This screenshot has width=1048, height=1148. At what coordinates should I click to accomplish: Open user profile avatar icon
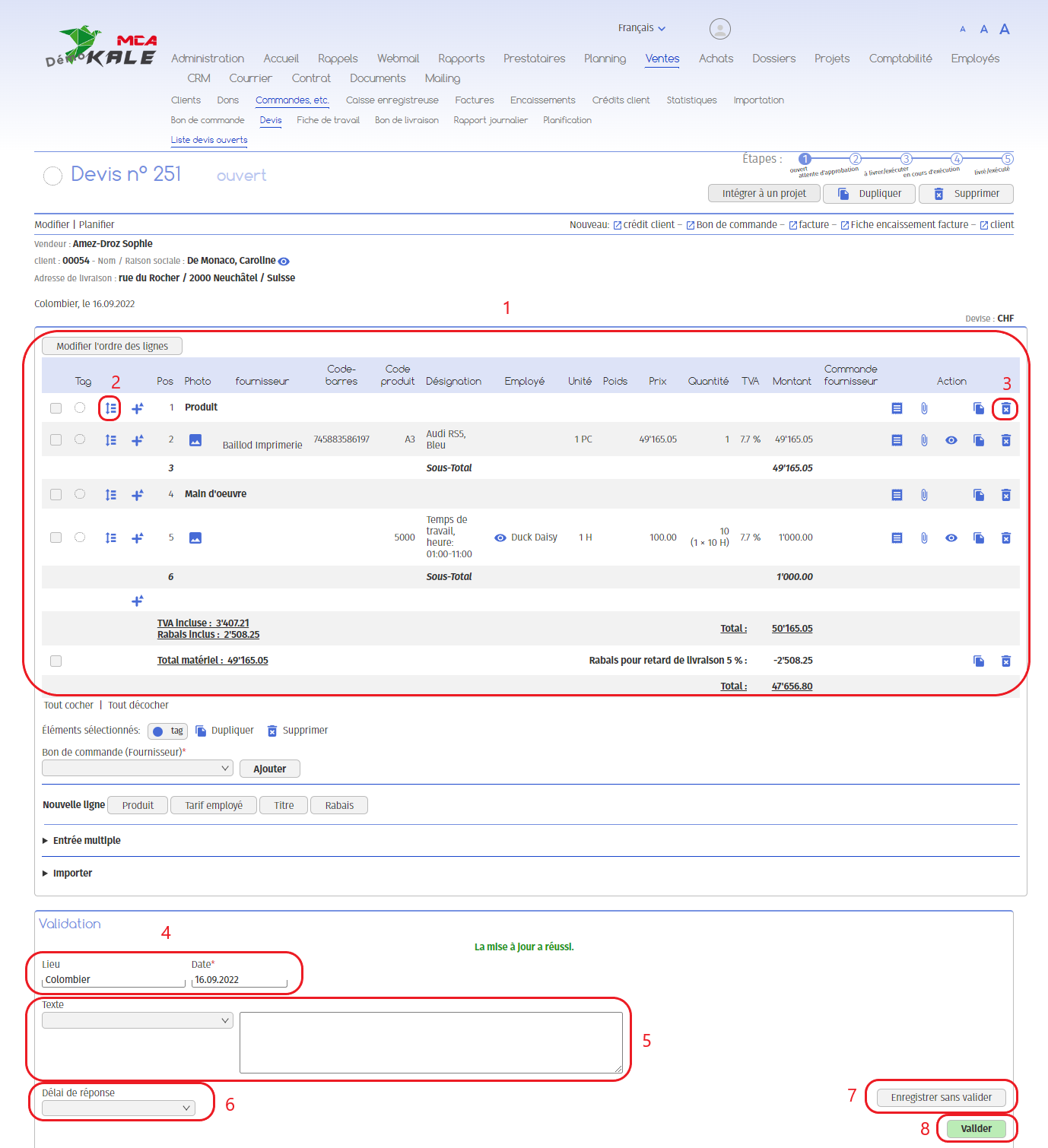point(719,29)
